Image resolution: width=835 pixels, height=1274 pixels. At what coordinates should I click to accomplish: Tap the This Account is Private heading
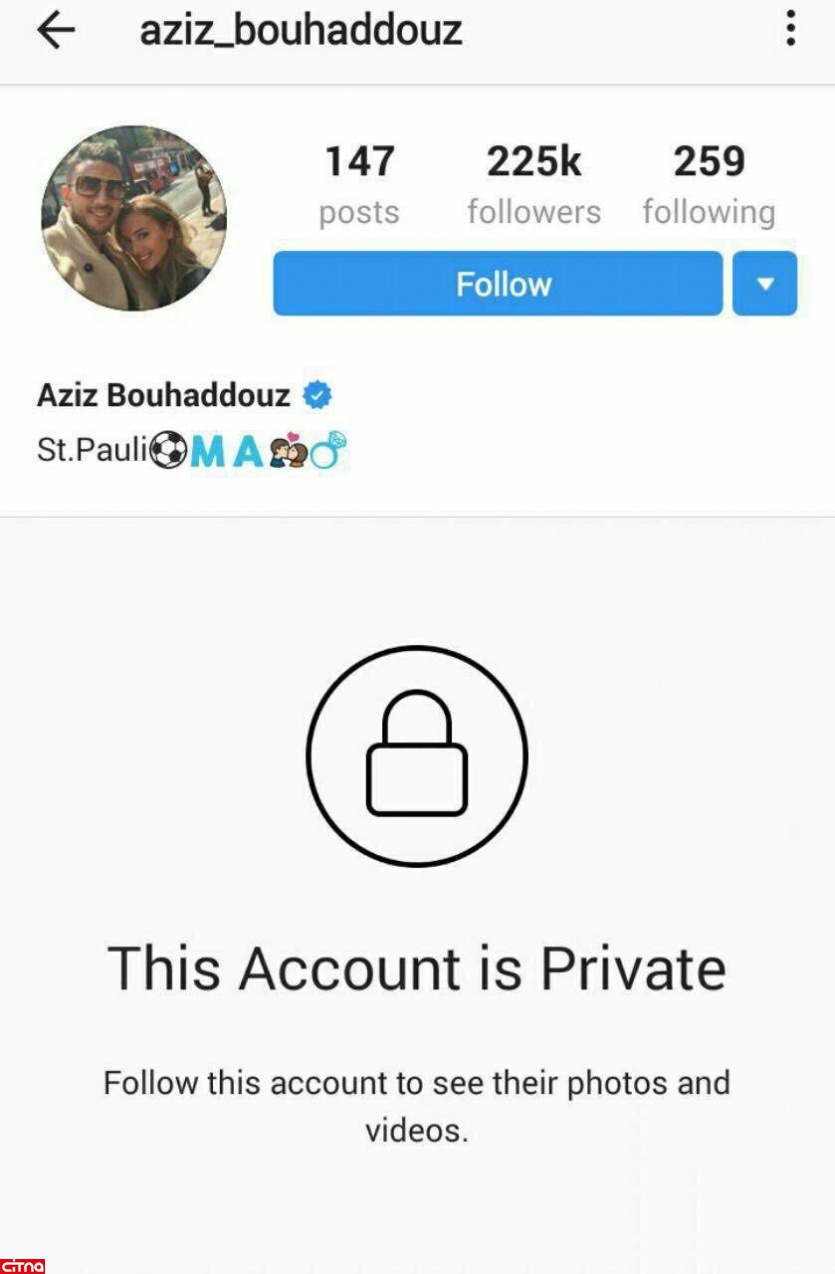click(417, 968)
